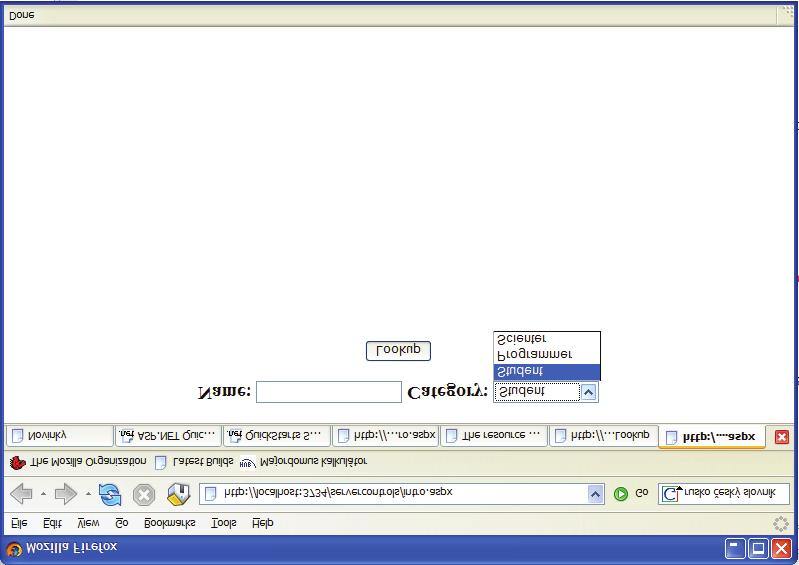Image resolution: width=799 pixels, height=565 pixels.
Task: Open the Tools menu
Action: [224, 523]
